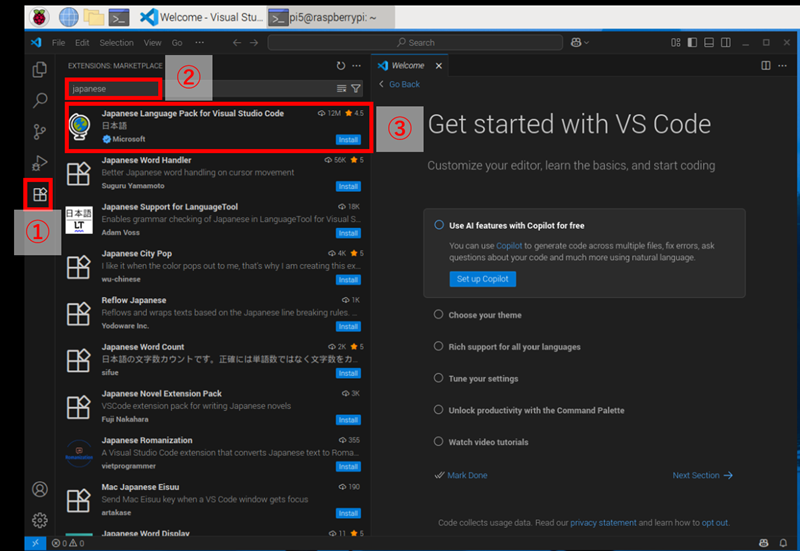Image resolution: width=800 pixels, height=551 pixels.
Task: Toggle the secondary side bar
Action: (x=726, y=43)
